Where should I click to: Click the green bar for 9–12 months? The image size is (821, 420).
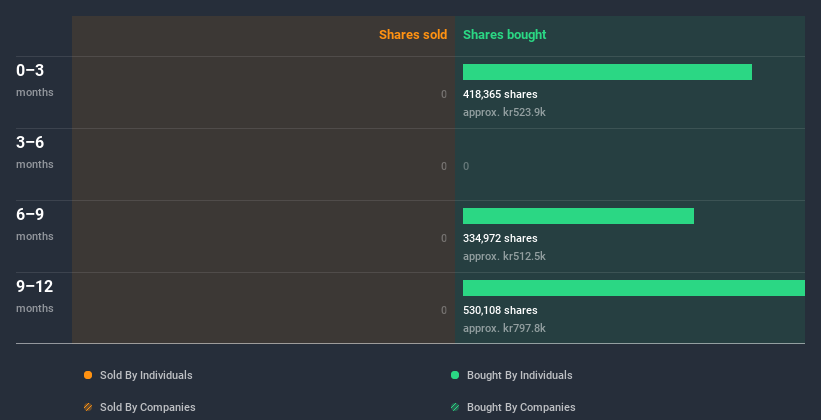click(634, 288)
